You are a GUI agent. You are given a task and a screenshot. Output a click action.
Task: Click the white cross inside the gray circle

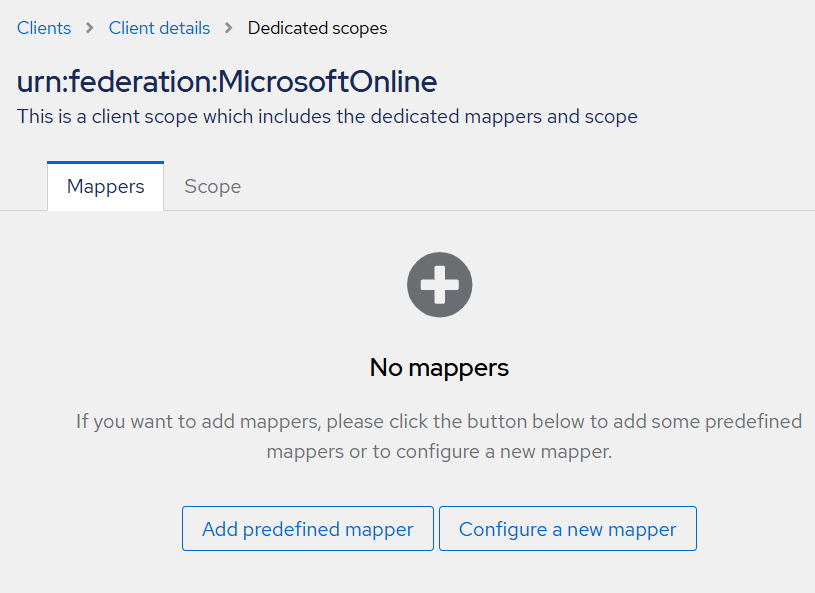pyautogui.click(x=439, y=286)
